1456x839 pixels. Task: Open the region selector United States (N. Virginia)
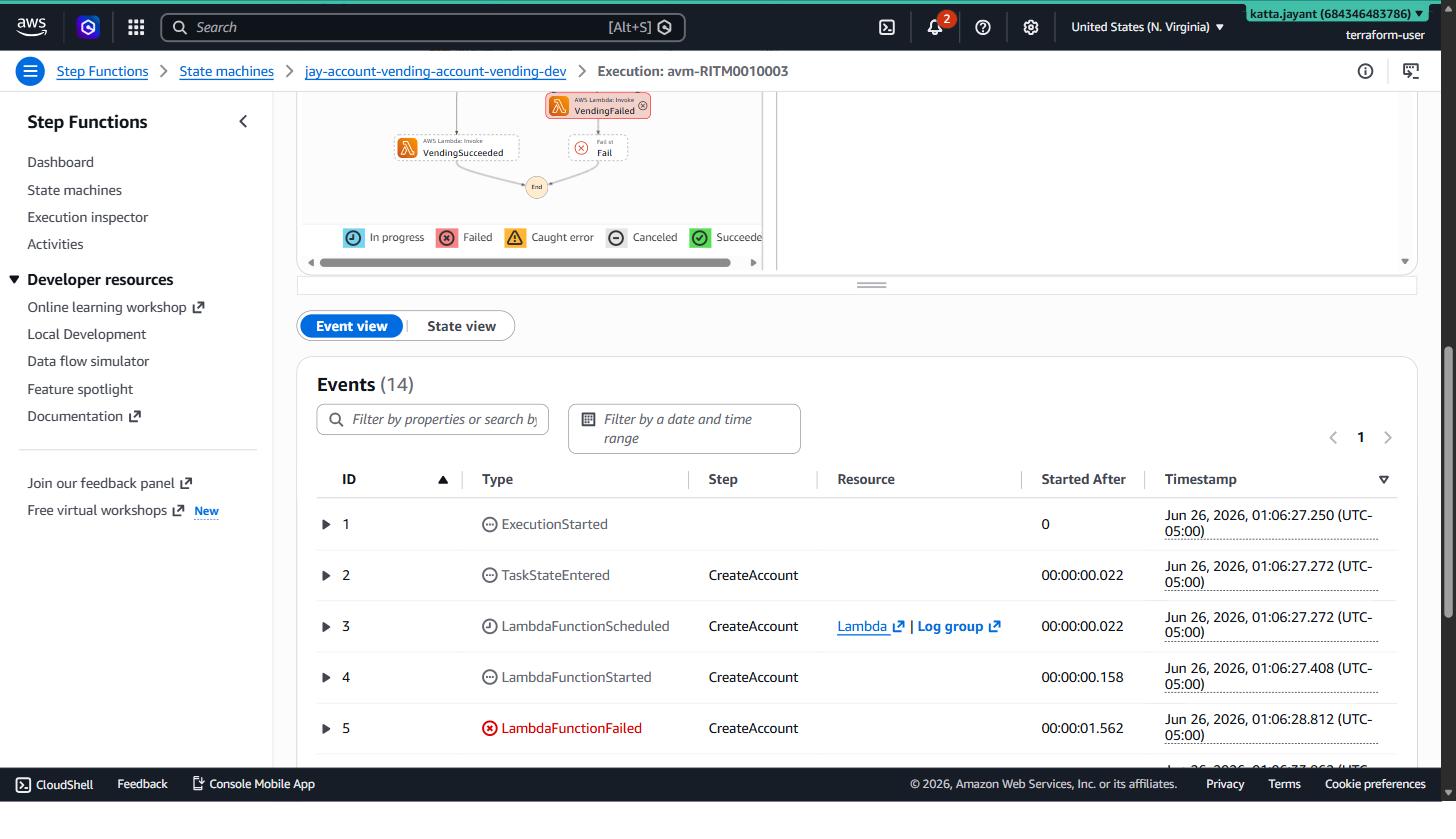[1147, 27]
